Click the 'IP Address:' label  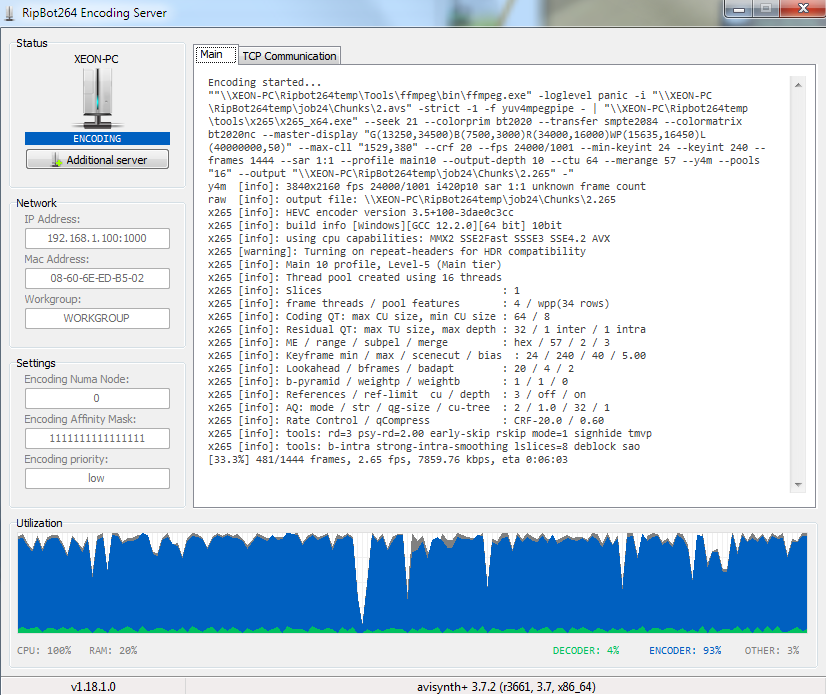click(x=52, y=219)
